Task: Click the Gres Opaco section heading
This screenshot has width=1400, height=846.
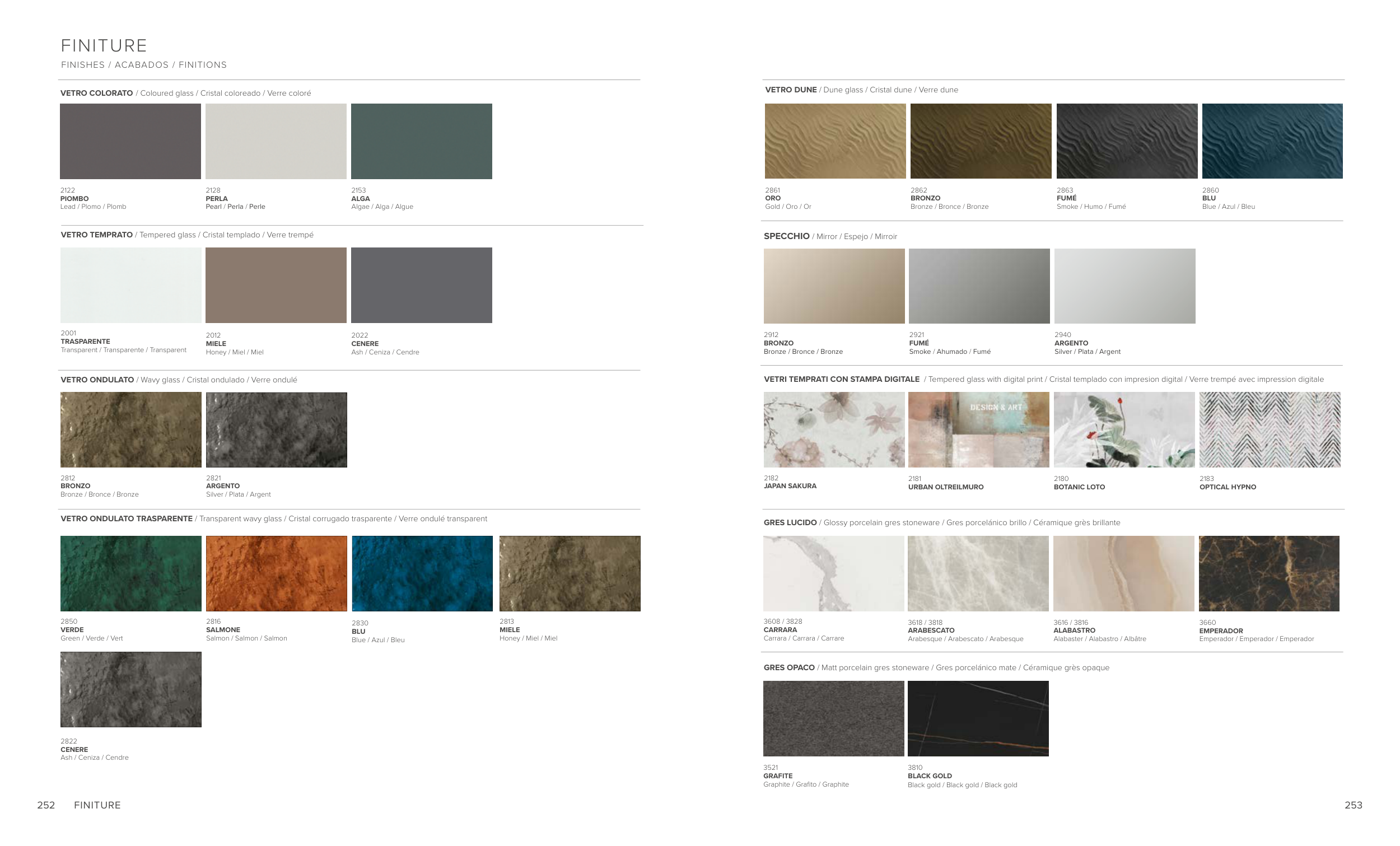Action: [x=788, y=667]
